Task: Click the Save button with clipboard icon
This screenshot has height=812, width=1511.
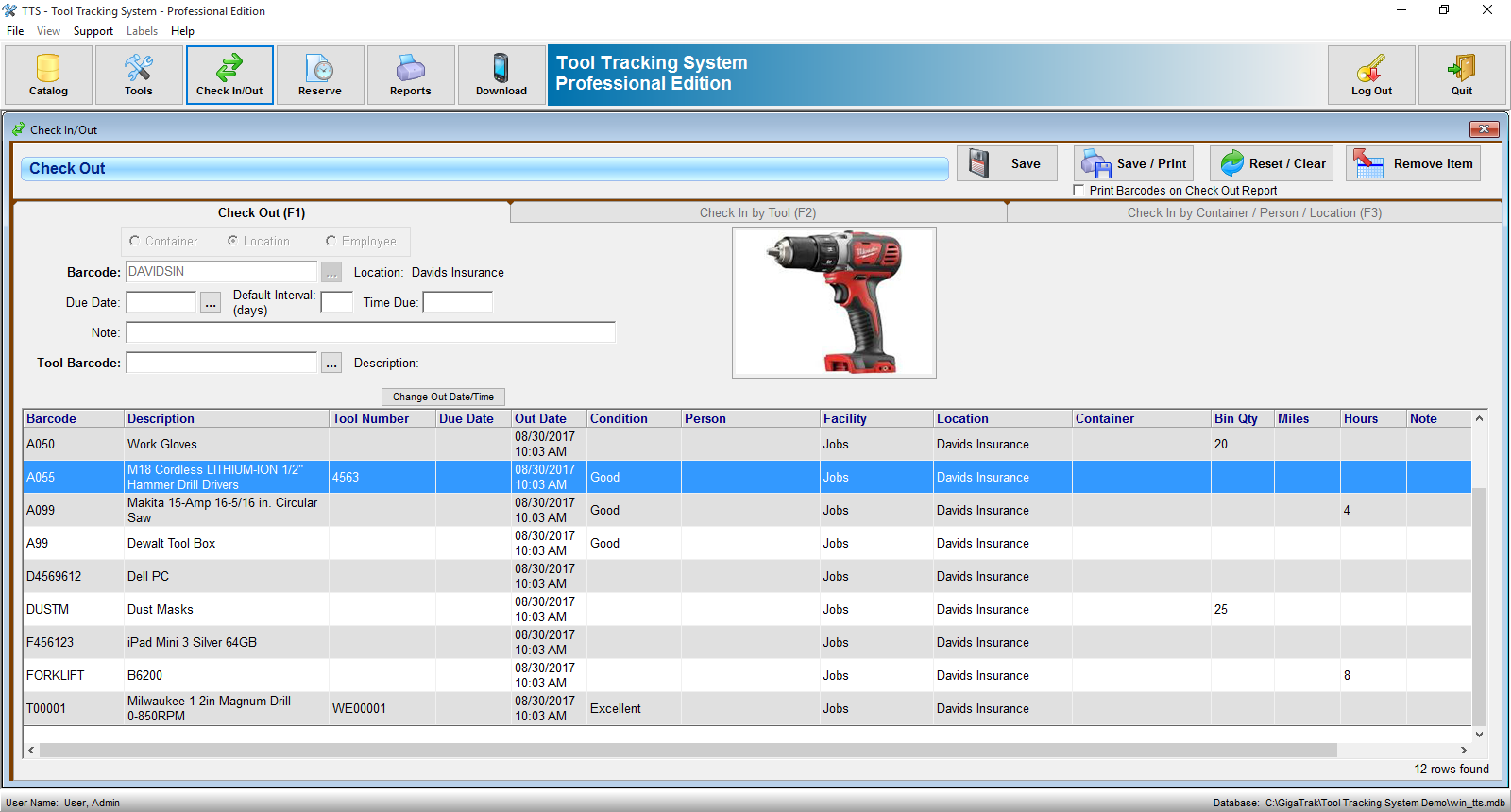Action: (x=1007, y=163)
